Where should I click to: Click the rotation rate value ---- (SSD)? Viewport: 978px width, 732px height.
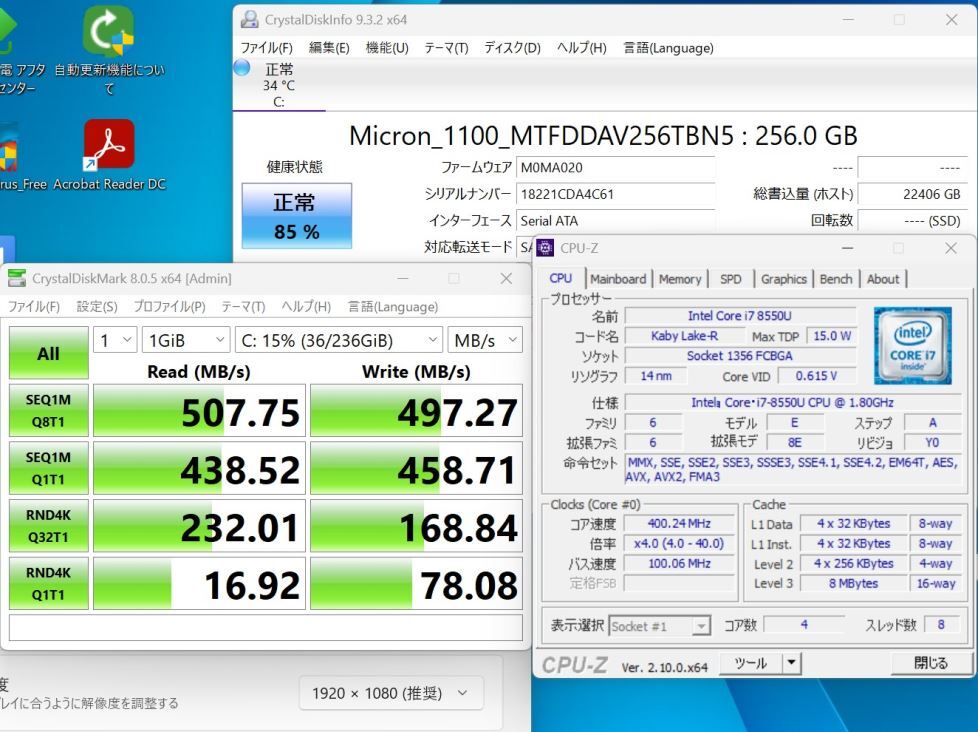(912, 221)
